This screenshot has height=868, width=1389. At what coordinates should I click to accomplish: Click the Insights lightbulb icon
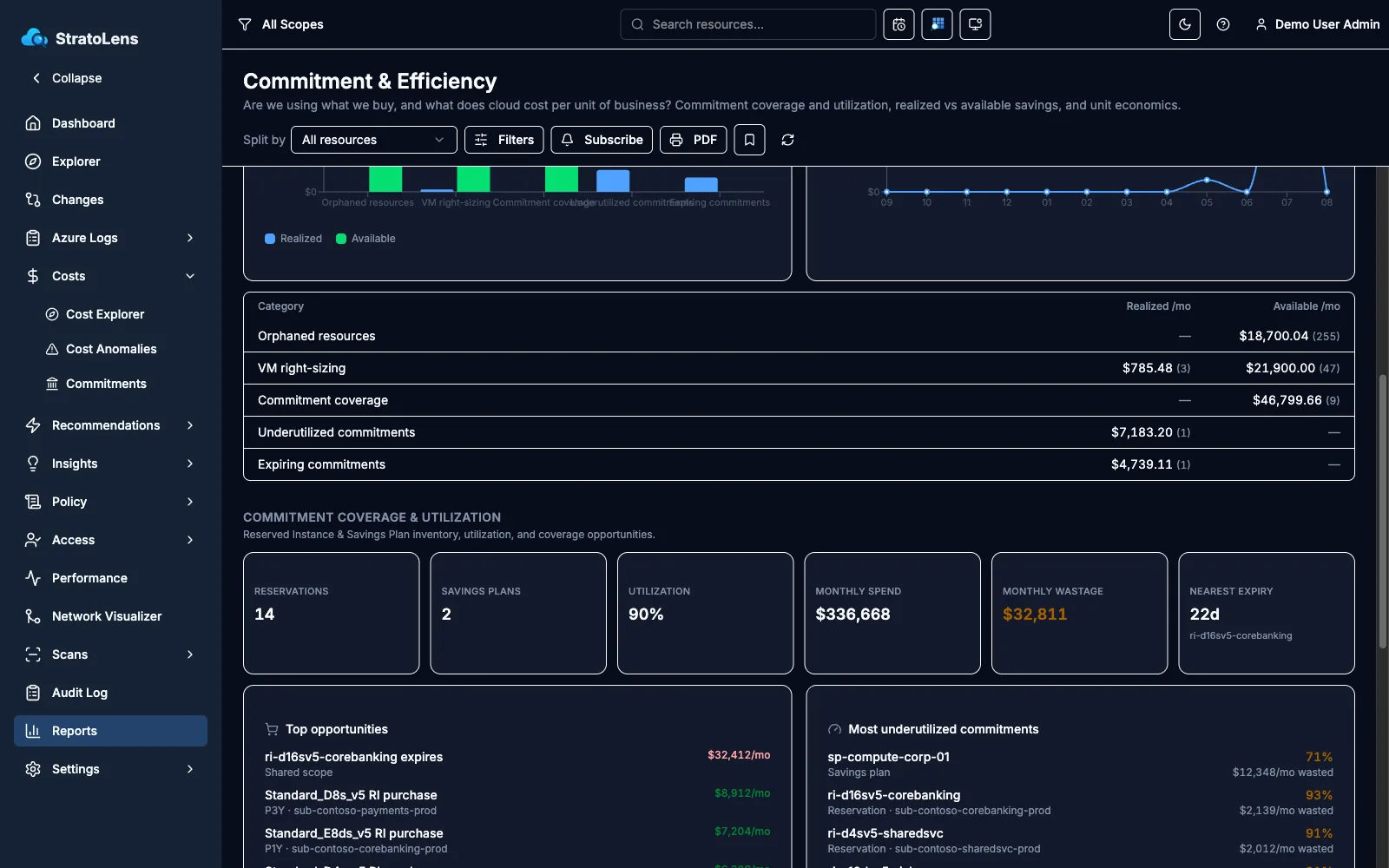[33, 464]
